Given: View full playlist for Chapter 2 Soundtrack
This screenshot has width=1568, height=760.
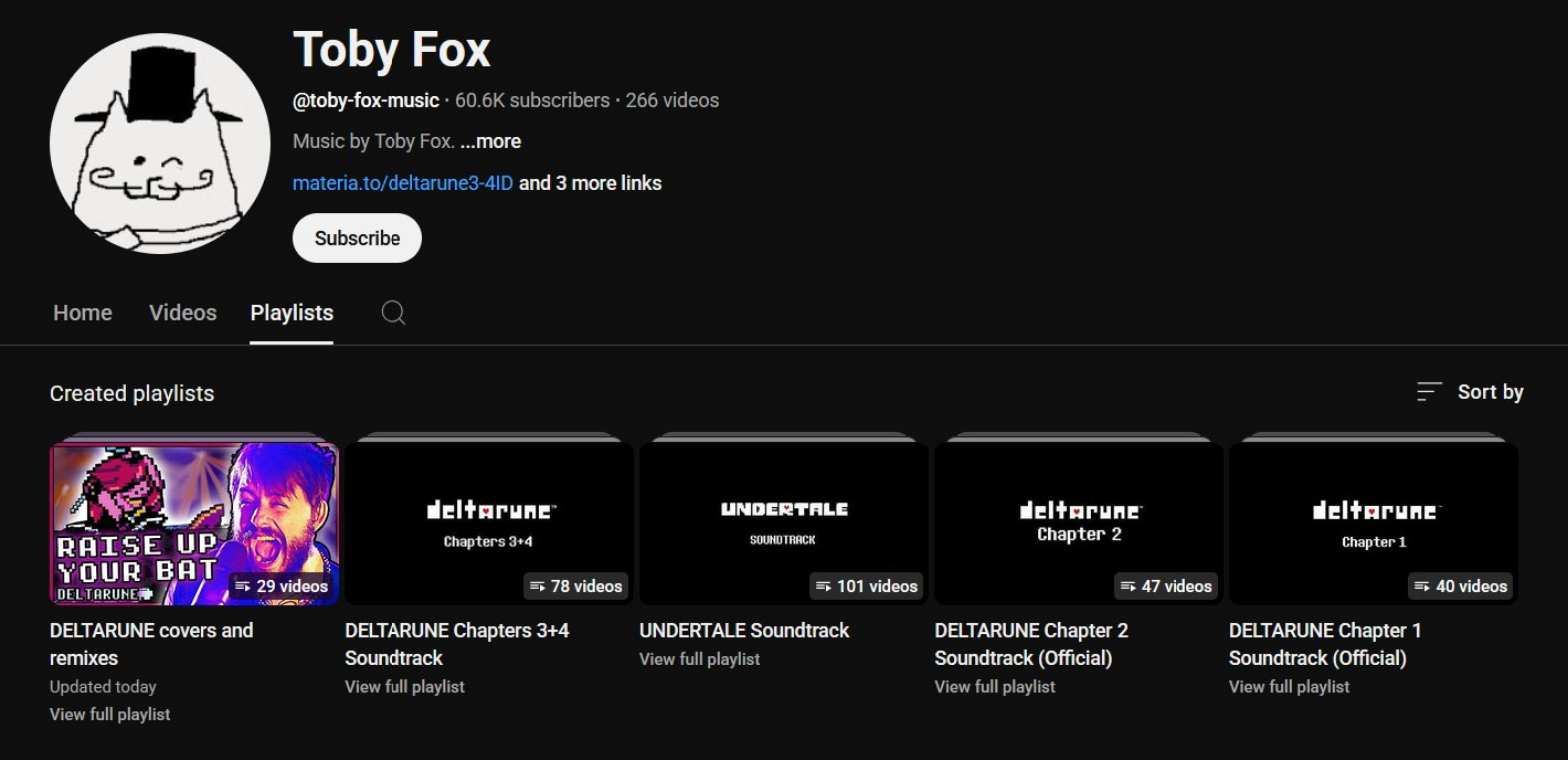Looking at the screenshot, I should (995, 687).
